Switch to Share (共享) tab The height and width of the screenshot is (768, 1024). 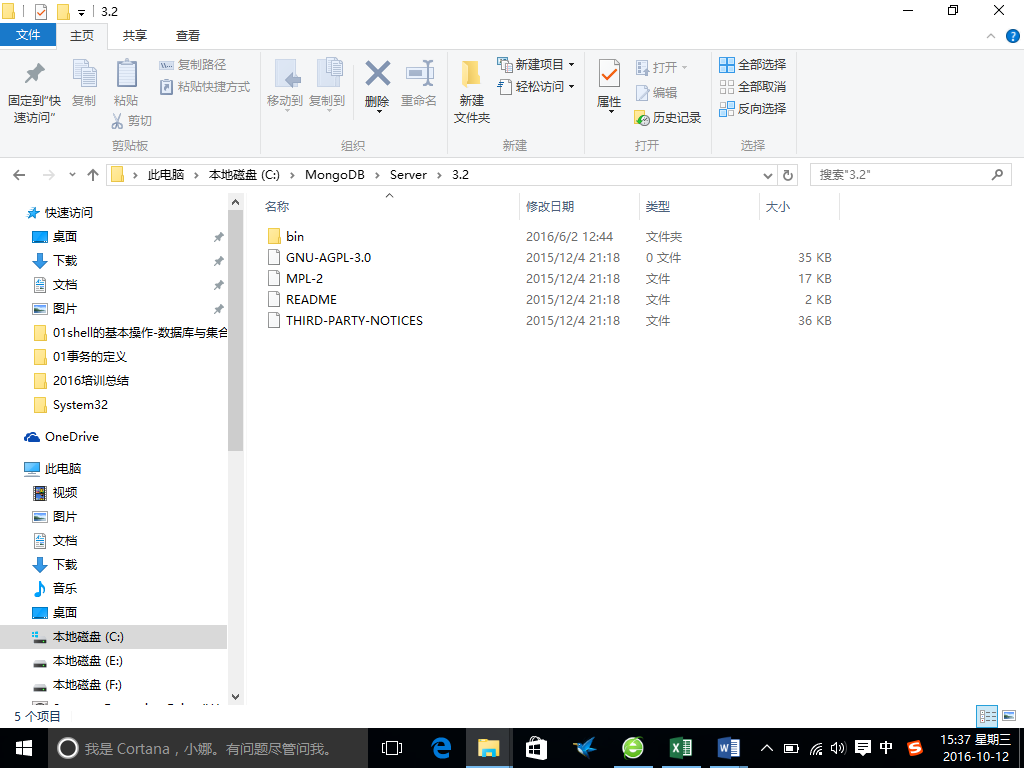(x=135, y=36)
